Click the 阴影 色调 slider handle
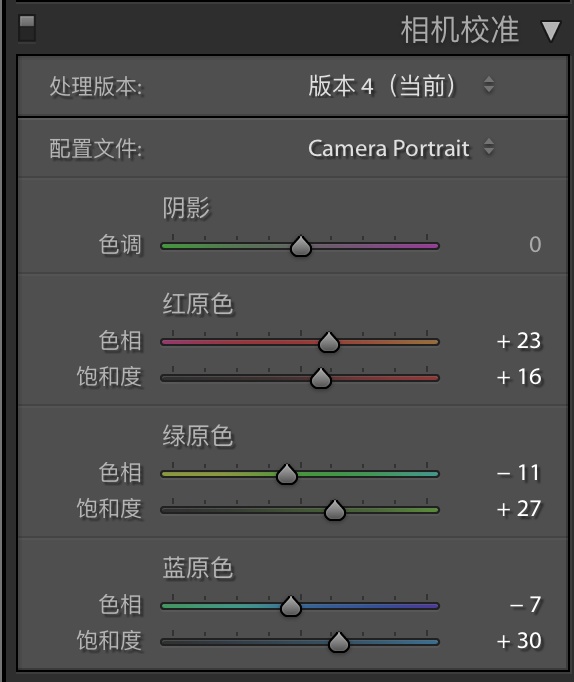Image resolution: width=574 pixels, height=682 pixels. pos(300,246)
